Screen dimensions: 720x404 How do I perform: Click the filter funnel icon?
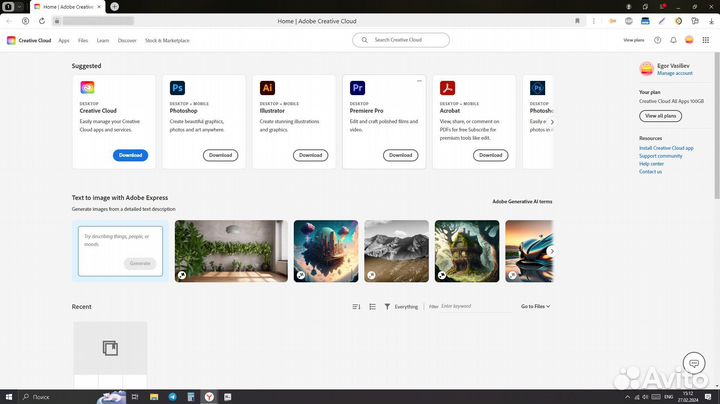387,307
